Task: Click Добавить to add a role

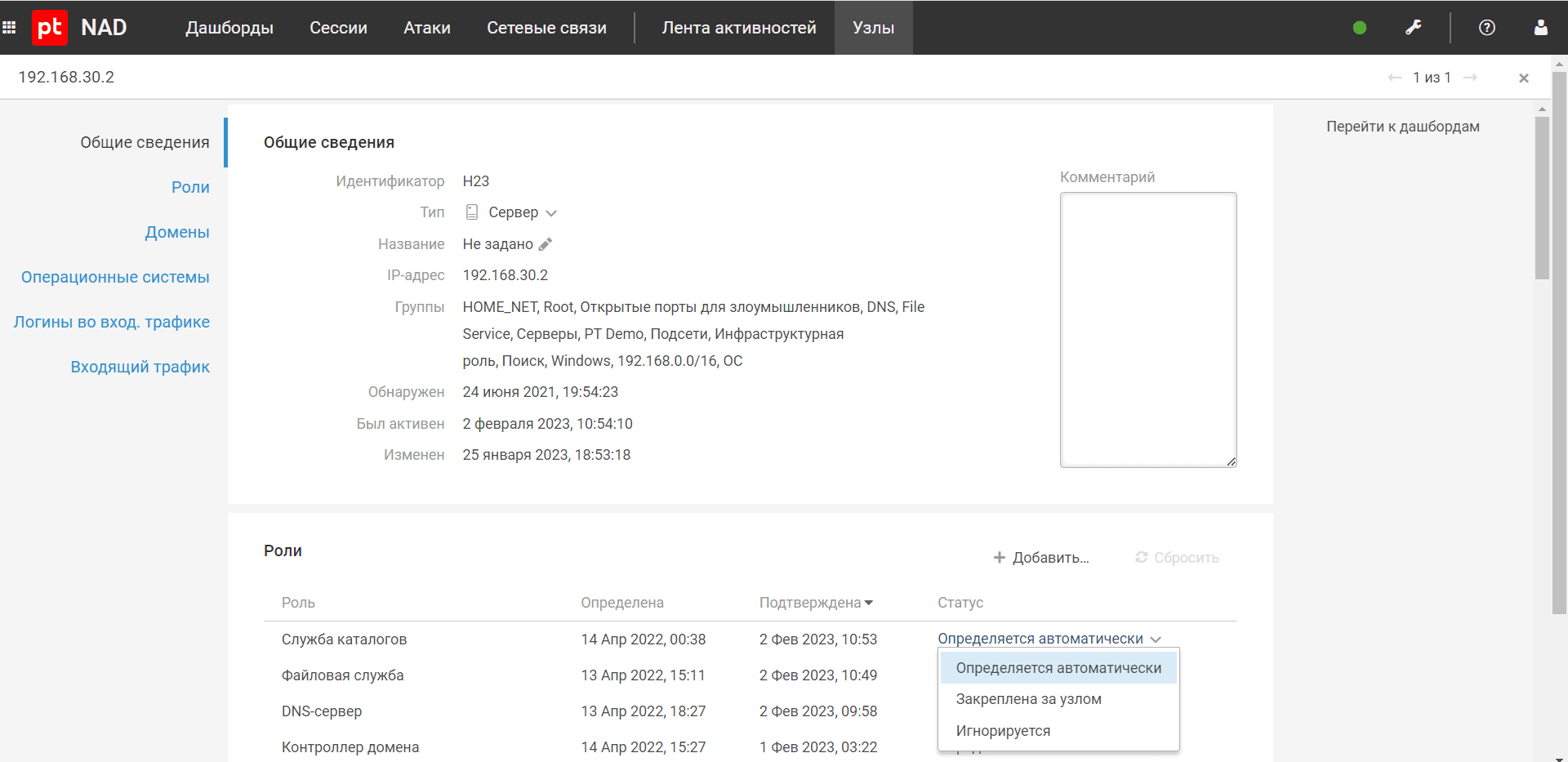Action: [x=1041, y=558]
